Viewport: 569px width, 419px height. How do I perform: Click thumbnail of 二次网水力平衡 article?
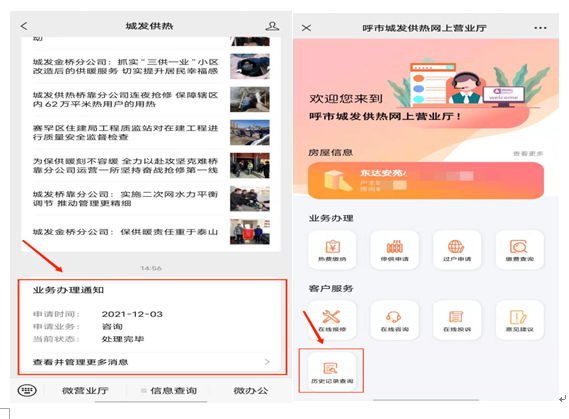coord(250,198)
